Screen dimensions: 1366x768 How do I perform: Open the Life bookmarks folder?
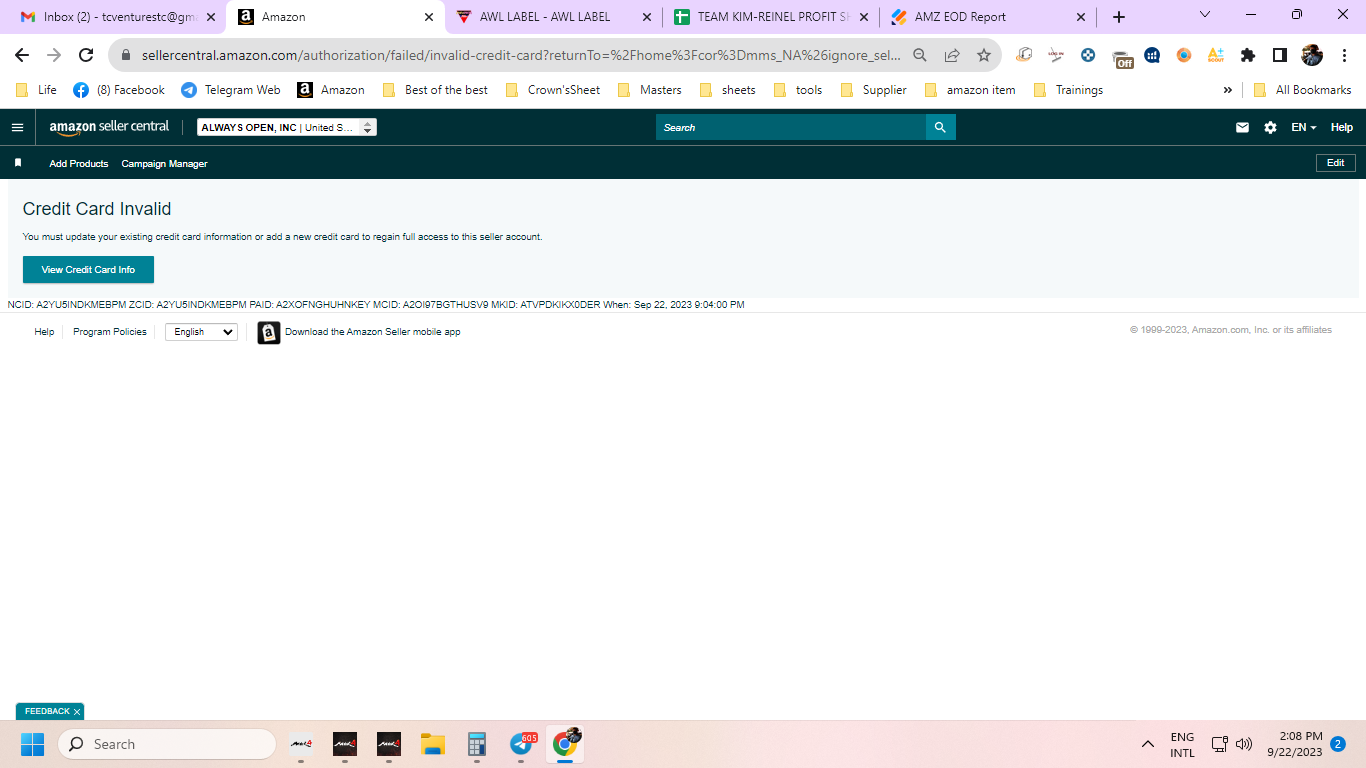coord(36,90)
